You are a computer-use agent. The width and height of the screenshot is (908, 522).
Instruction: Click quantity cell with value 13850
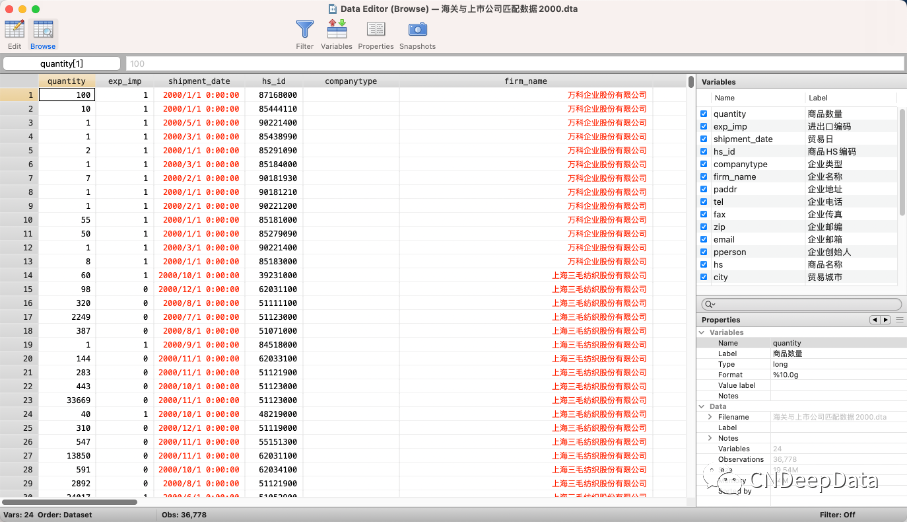67,456
